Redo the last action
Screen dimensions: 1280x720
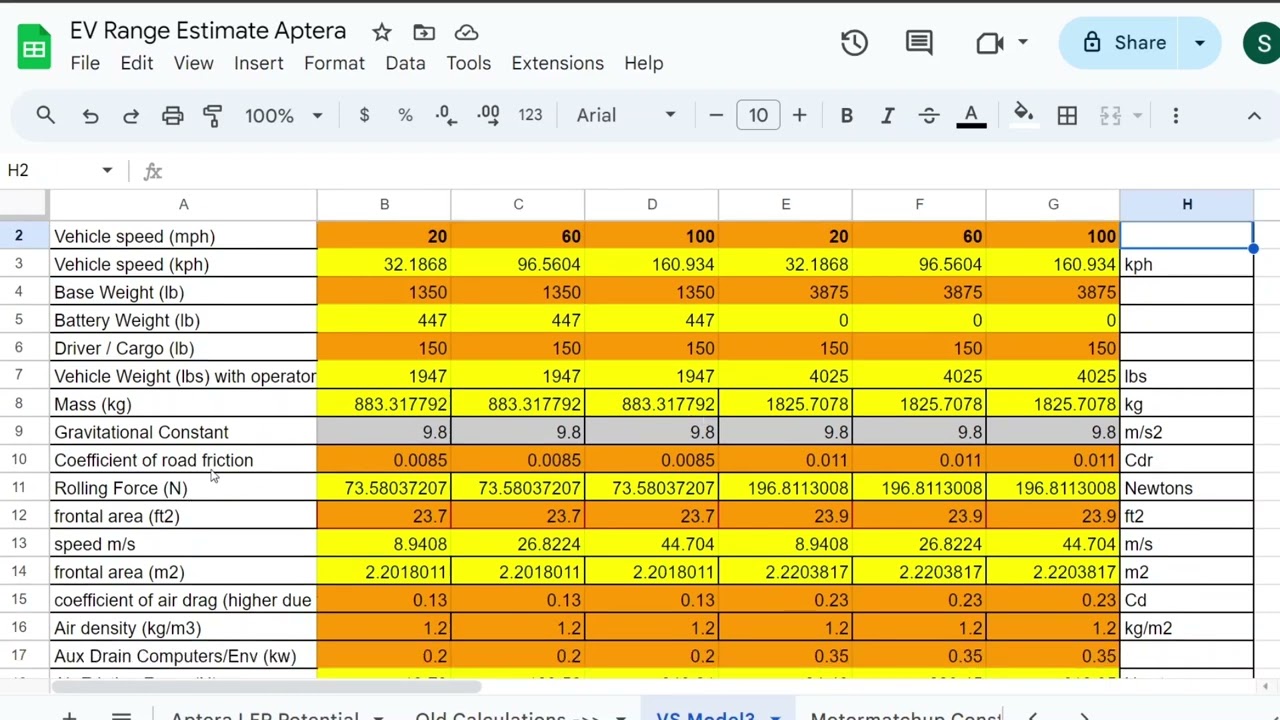pyautogui.click(x=131, y=115)
